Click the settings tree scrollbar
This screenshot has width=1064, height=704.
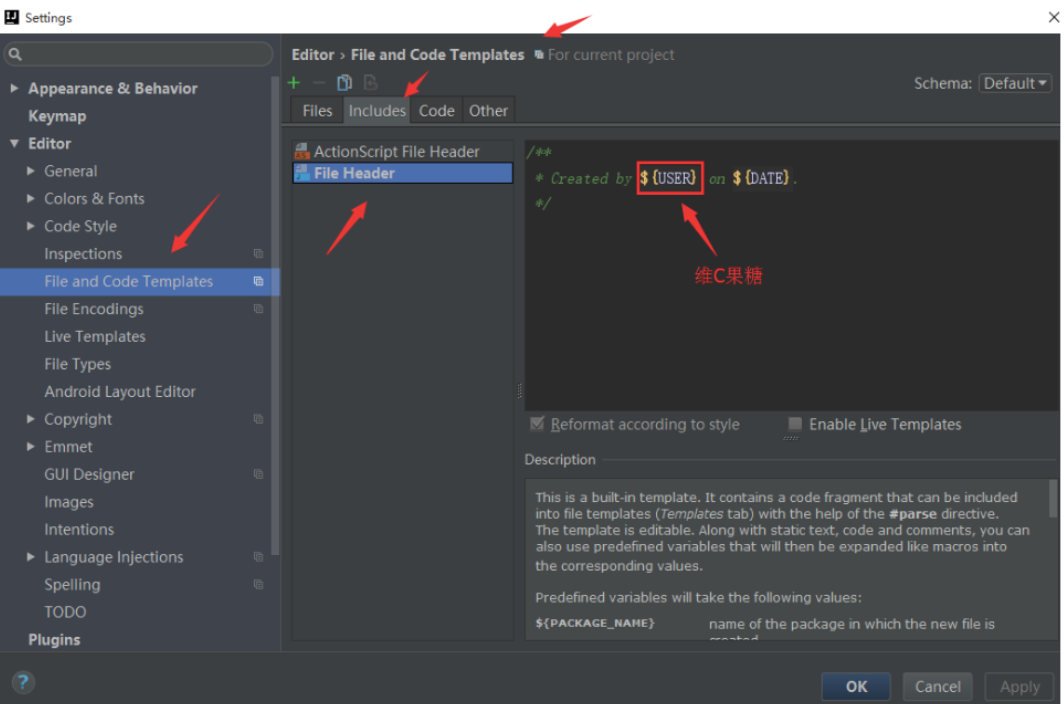click(275, 316)
